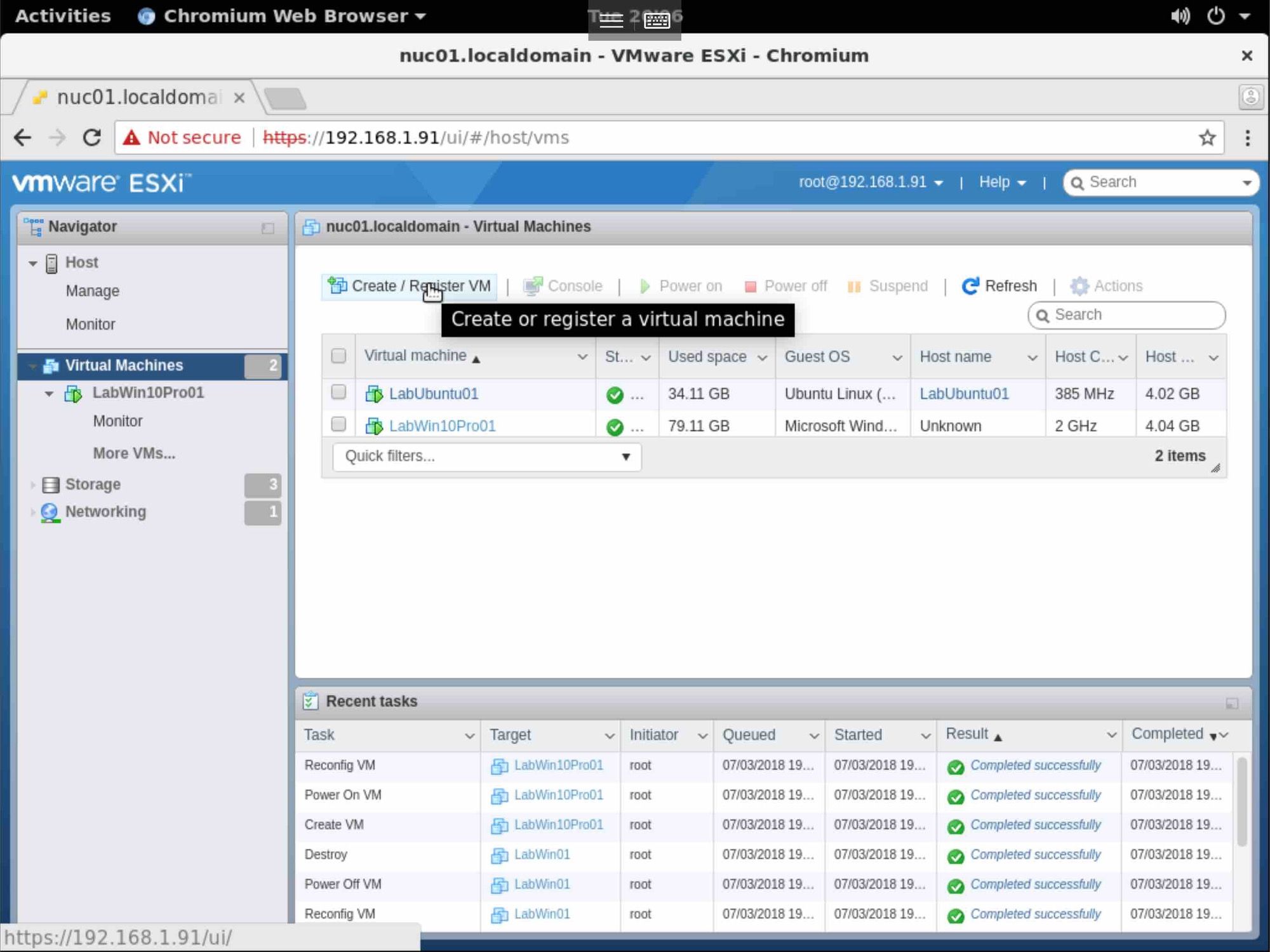Click the LabUbuntu01 host name link
Image resolution: width=1270 pixels, height=952 pixels.
(x=964, y=394)
